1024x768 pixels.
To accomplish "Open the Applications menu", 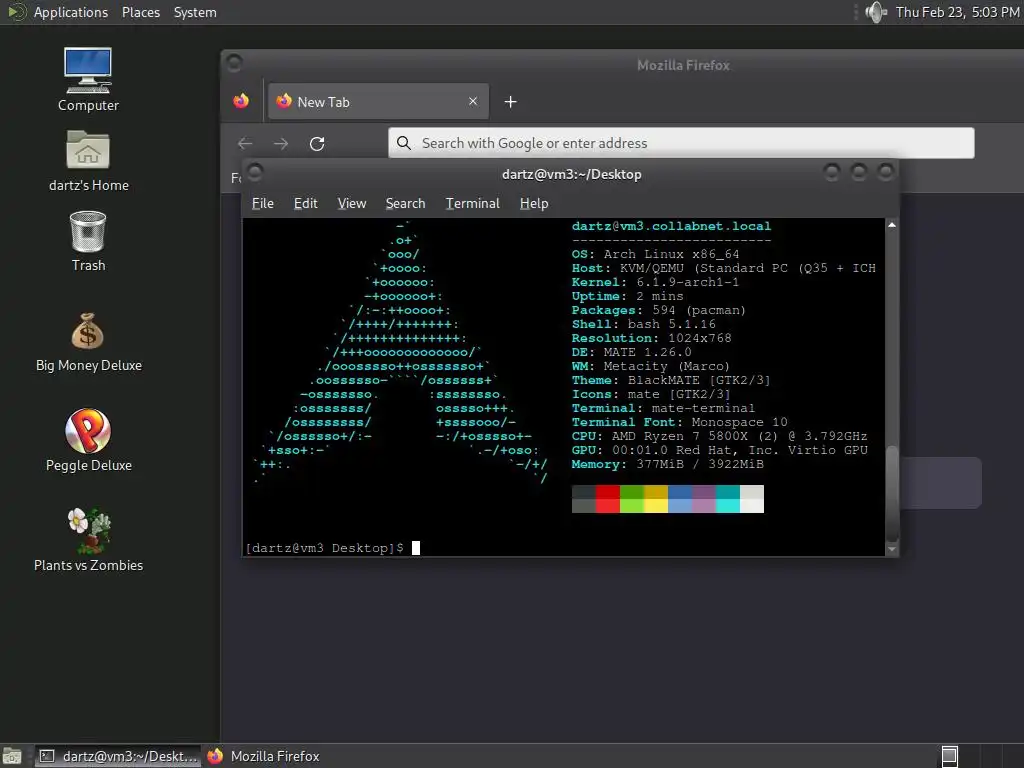I will 71,12.
